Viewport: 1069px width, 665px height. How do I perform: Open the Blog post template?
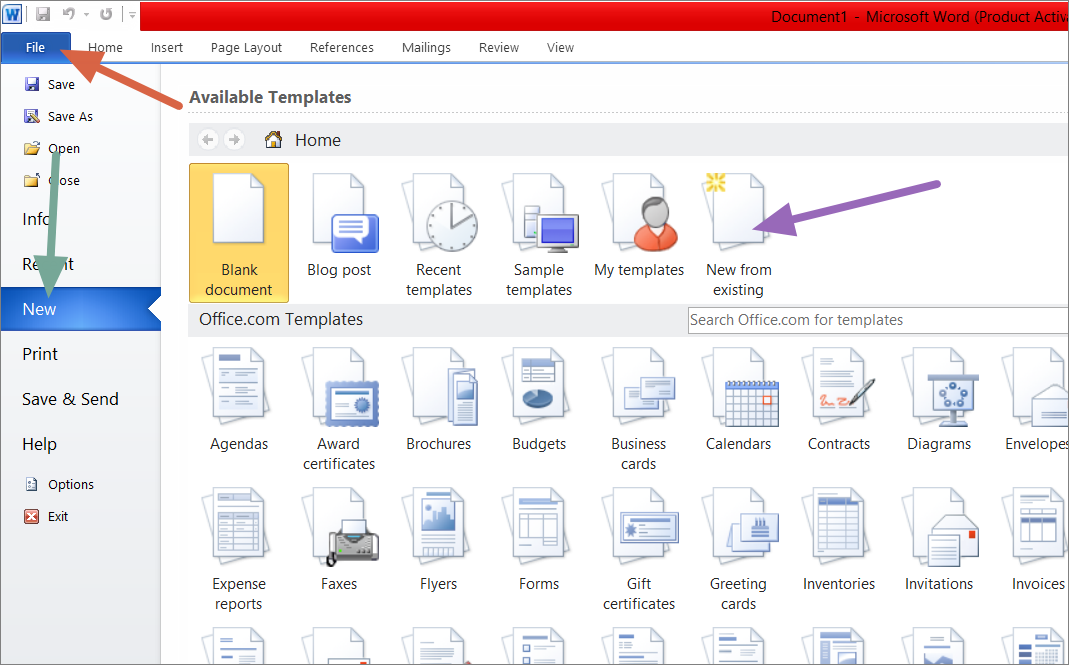[339, 228]
